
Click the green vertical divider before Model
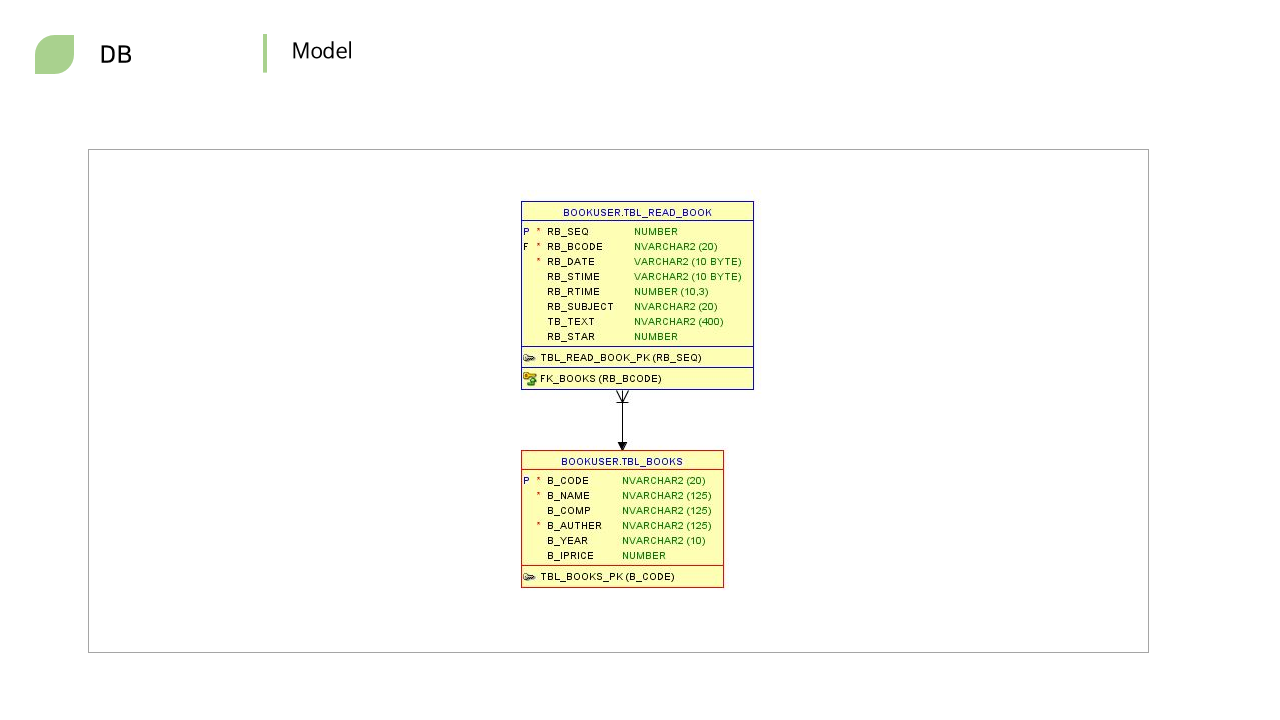[x=265, y=54]
